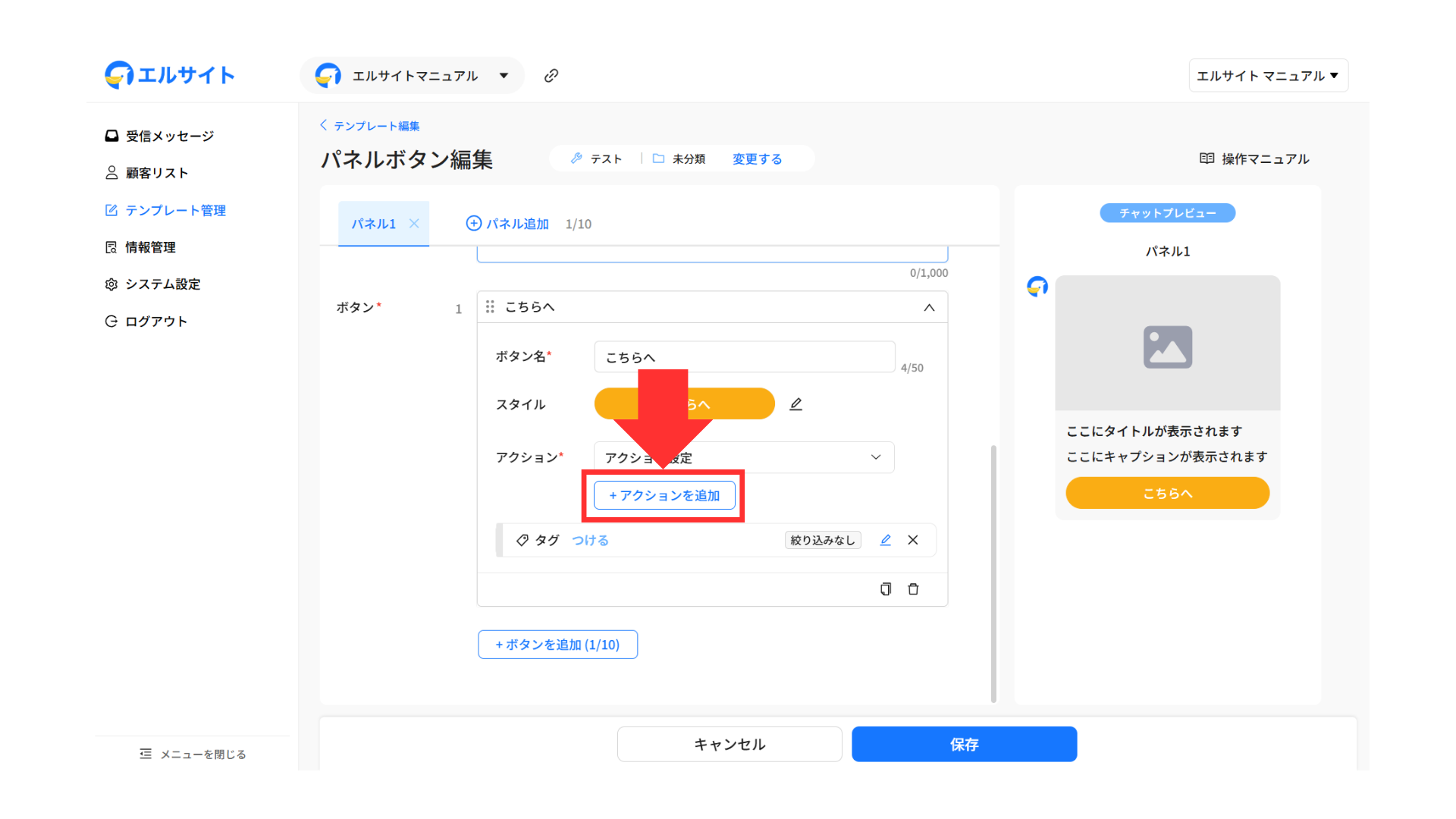Click the + アクションを追加 button
Screen dimensions: 1456x819
point(664,495)
